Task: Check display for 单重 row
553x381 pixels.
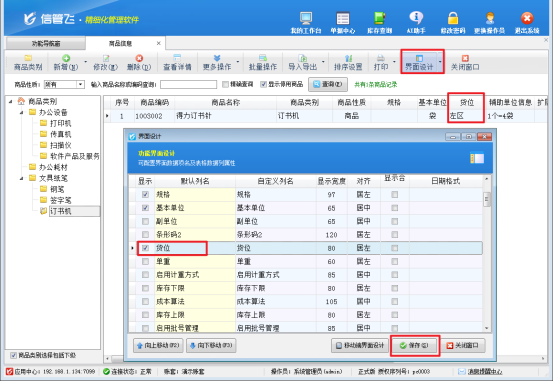Action: [145, 261]
